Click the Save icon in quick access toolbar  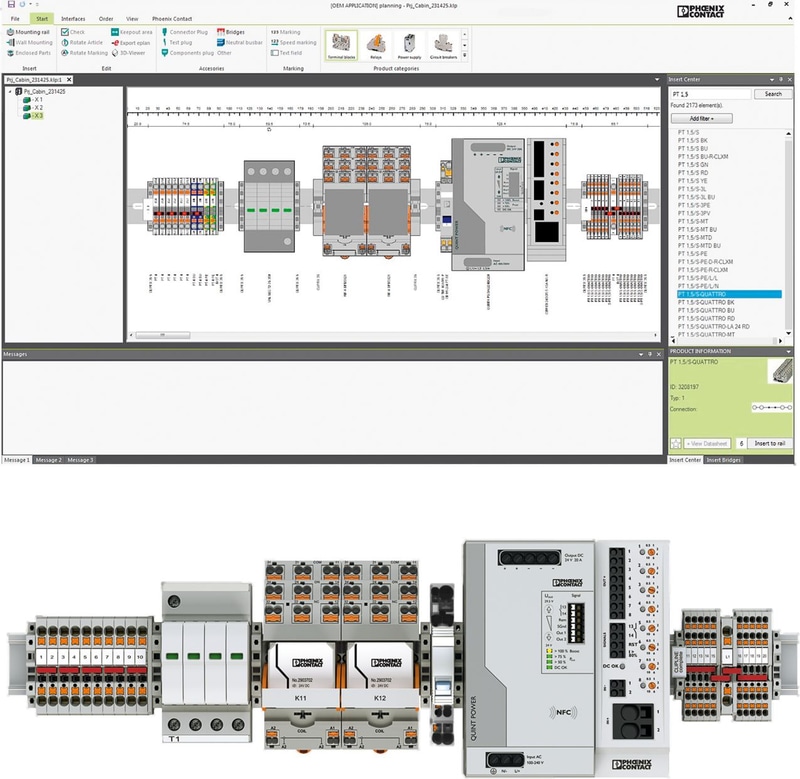(x=11, y=4)
